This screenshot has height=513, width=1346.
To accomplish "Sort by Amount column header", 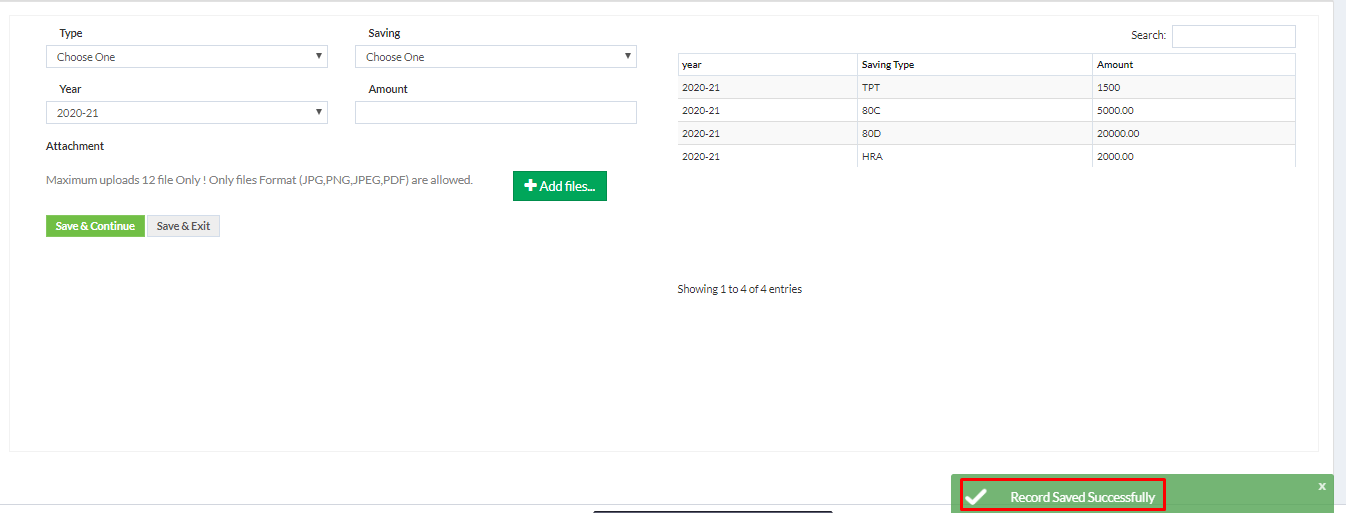I will coord(1194,65).
